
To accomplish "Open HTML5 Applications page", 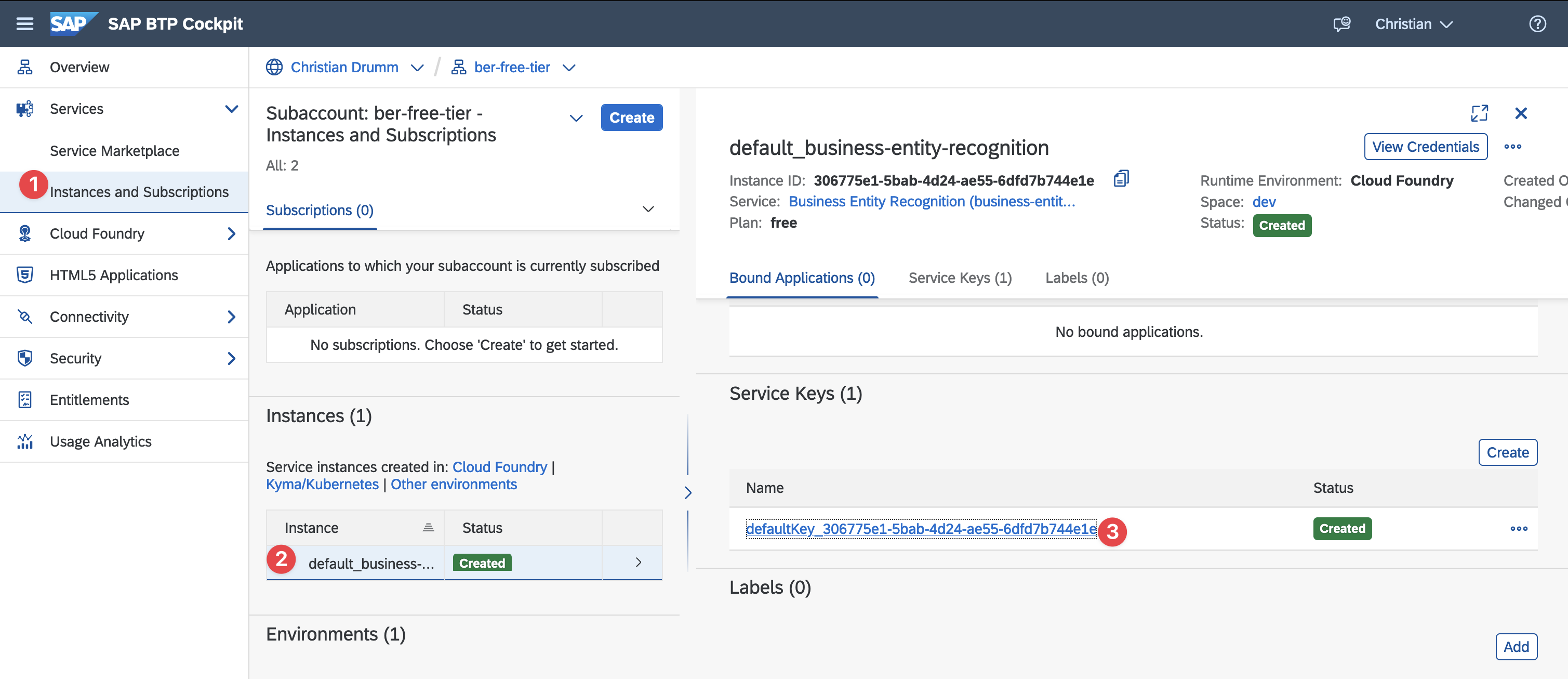I will [114, 275].
